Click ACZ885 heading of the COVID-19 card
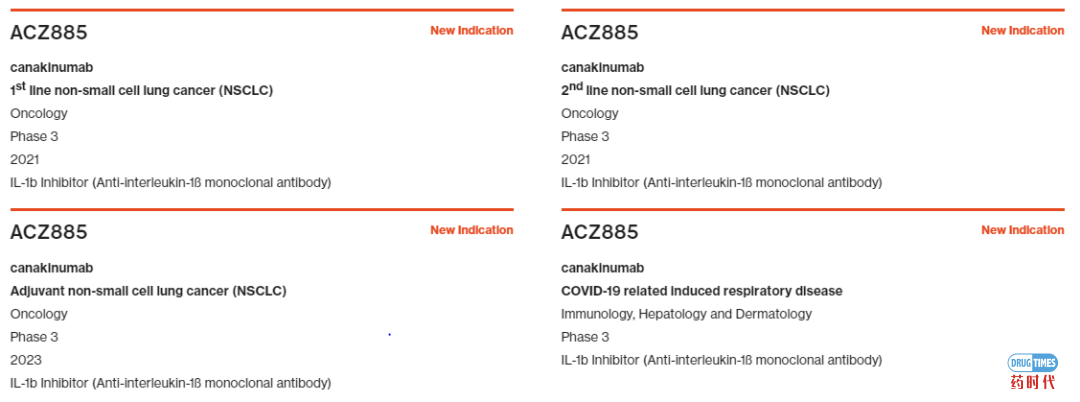The image size is (1080, 402). coord(600,232)
